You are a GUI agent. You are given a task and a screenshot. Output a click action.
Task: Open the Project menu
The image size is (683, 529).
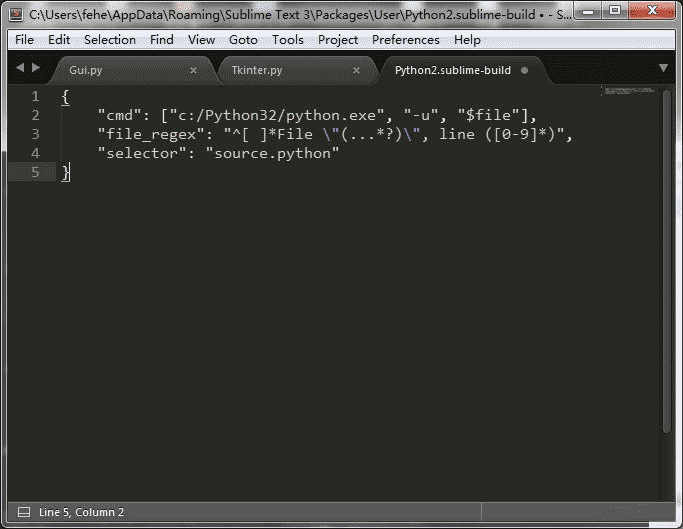point(338,40)
